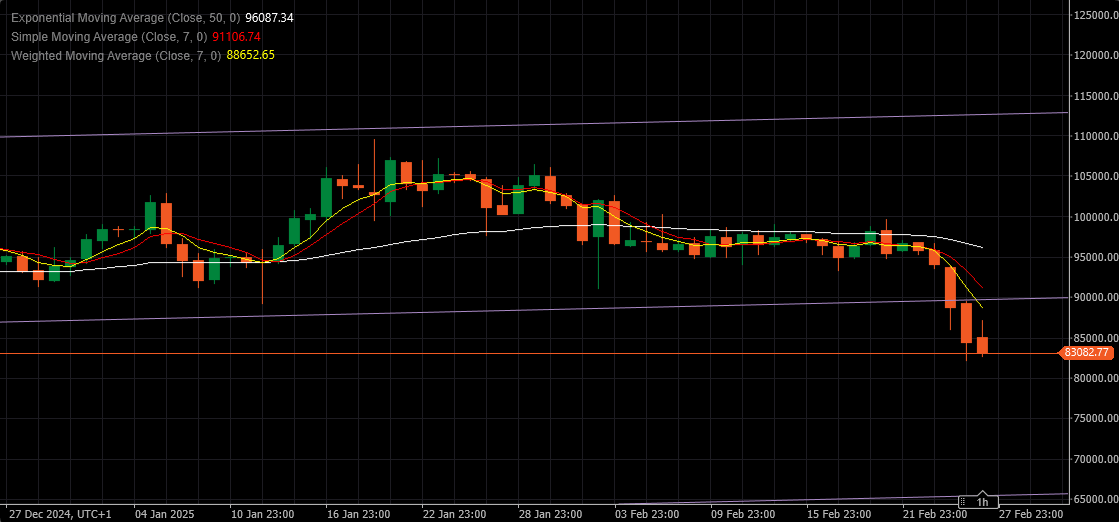
Task: Select the upper purple channel trend line
Action: pos(534,124)
